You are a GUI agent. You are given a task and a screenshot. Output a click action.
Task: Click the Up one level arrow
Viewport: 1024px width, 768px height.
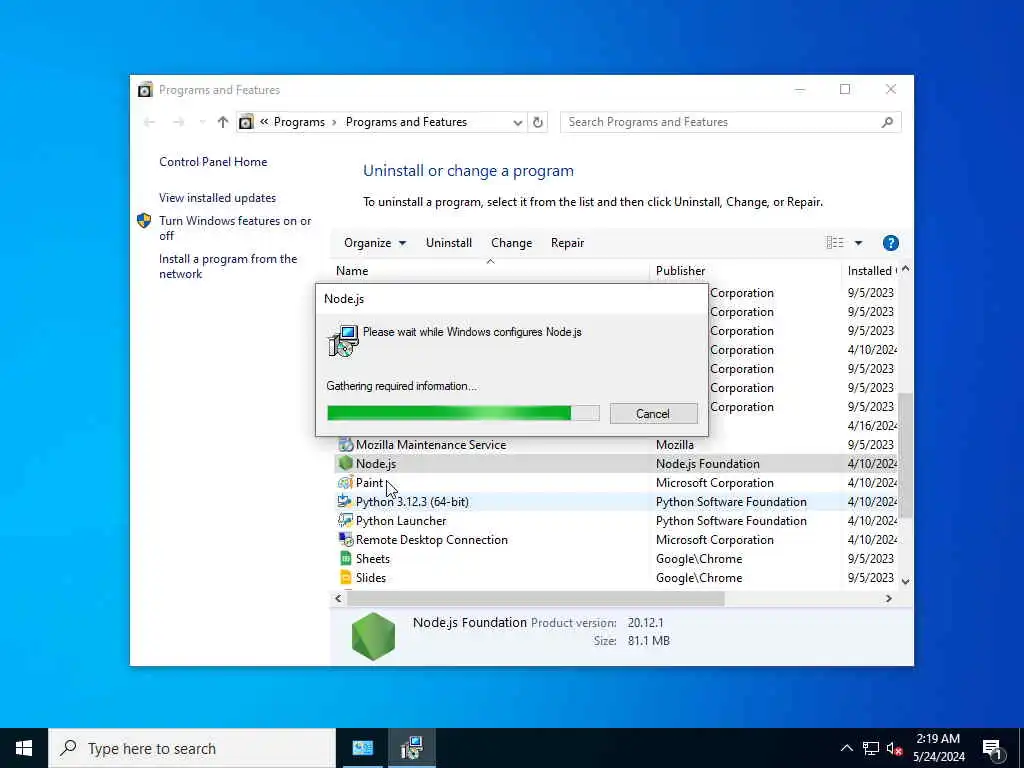tap(223, 122)
